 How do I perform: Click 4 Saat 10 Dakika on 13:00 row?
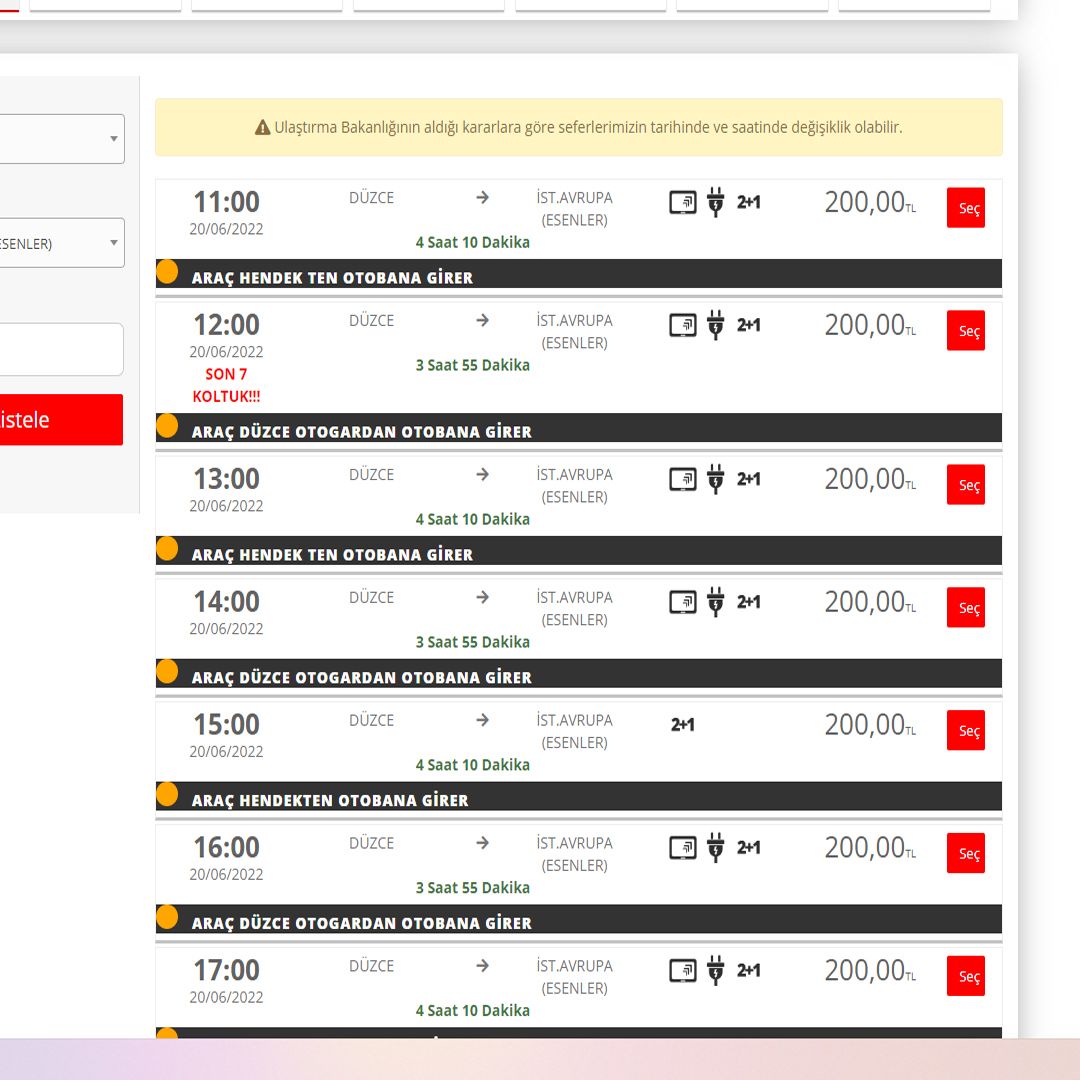472,519
